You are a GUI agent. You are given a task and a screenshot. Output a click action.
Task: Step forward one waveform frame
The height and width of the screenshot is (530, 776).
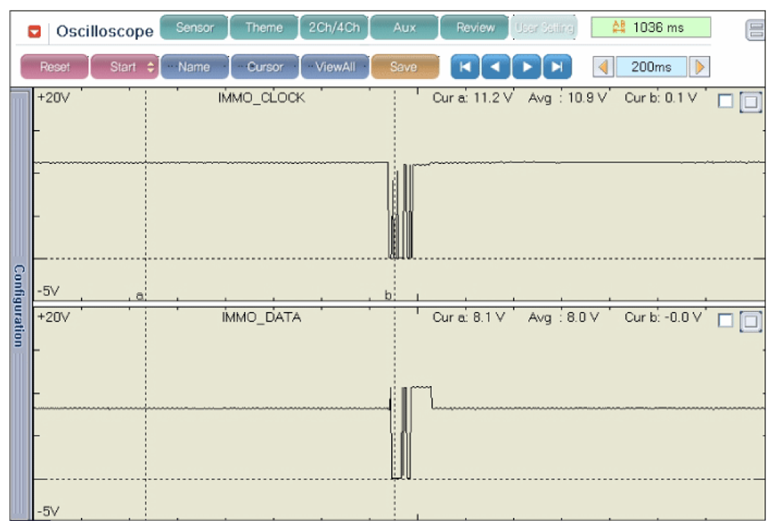pos(527,67)
